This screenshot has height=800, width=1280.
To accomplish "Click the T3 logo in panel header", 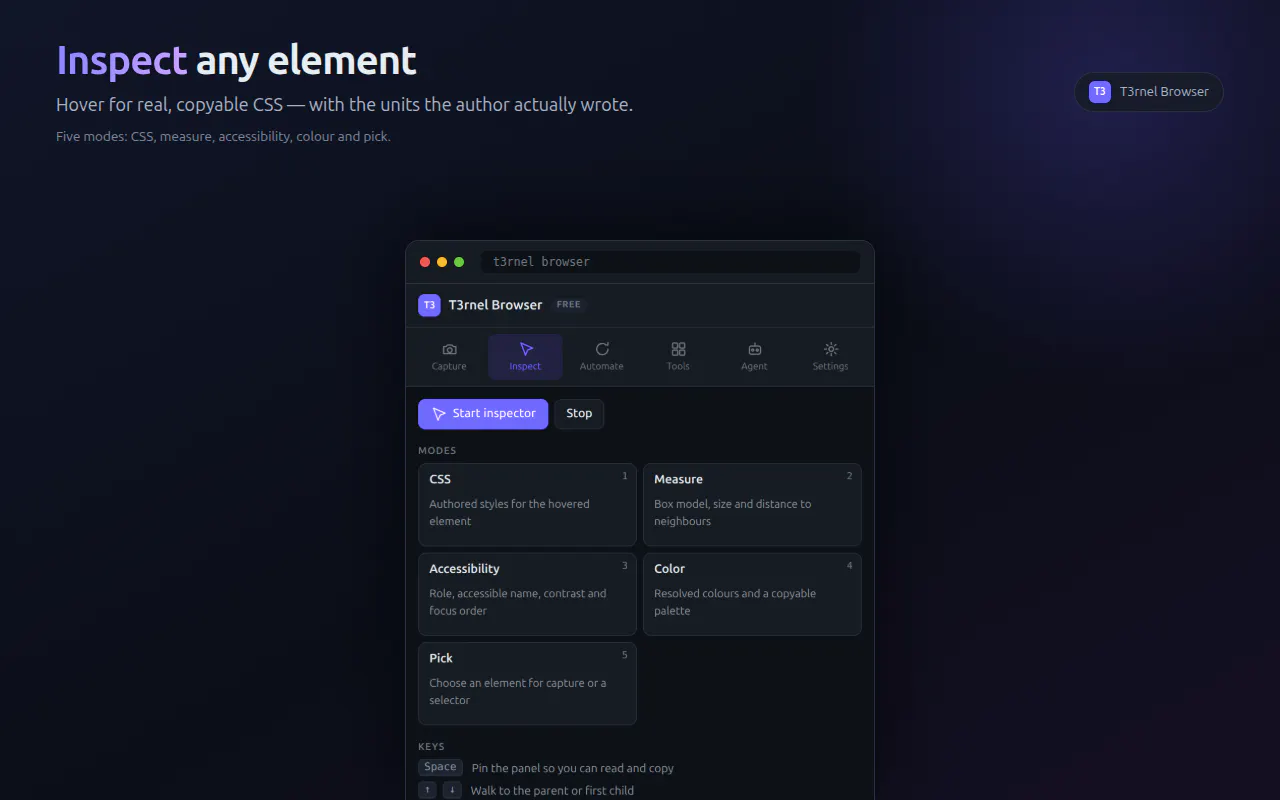I will [x=429, y=305].
